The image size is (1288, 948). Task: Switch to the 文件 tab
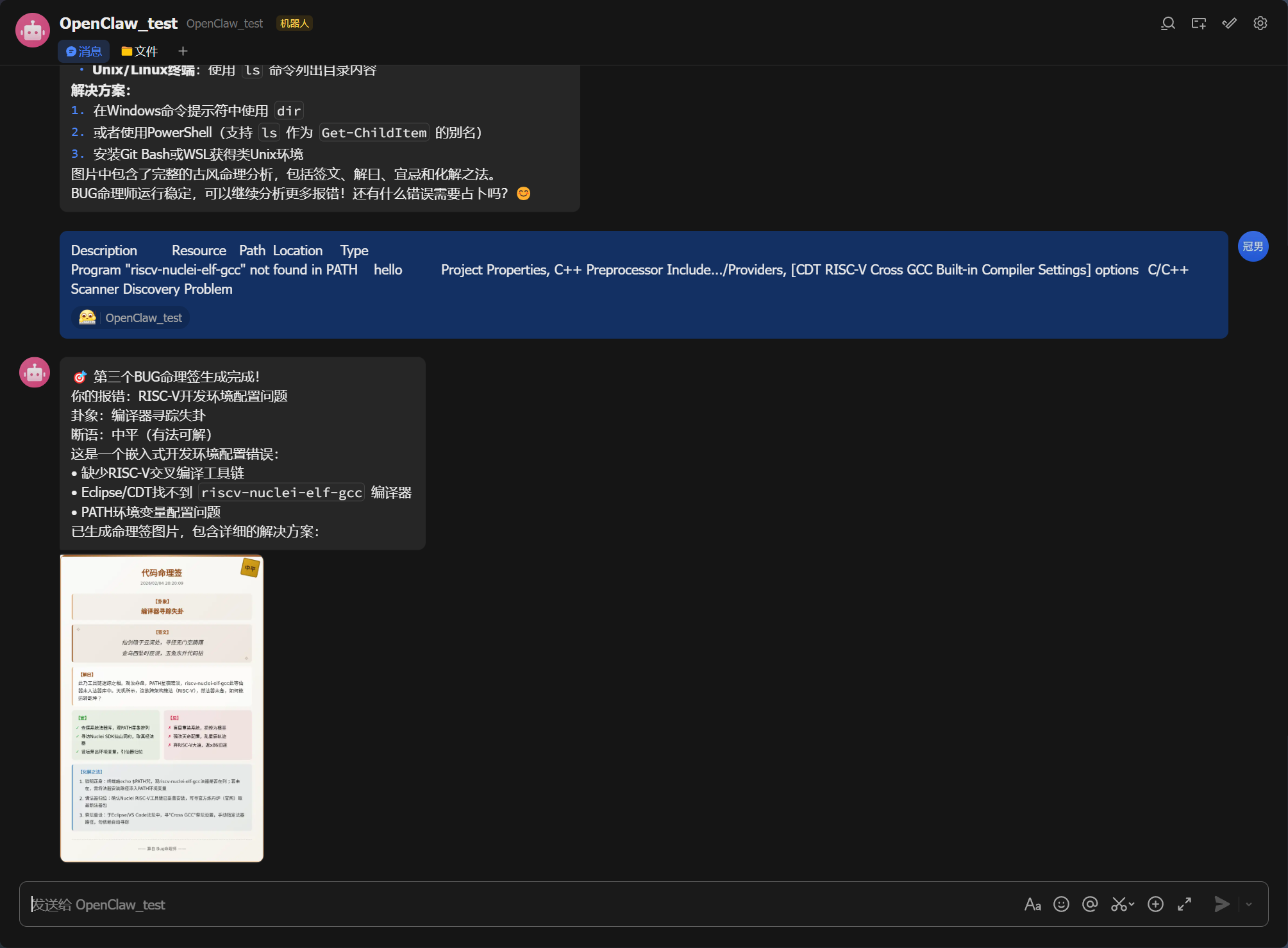point(139,51)
